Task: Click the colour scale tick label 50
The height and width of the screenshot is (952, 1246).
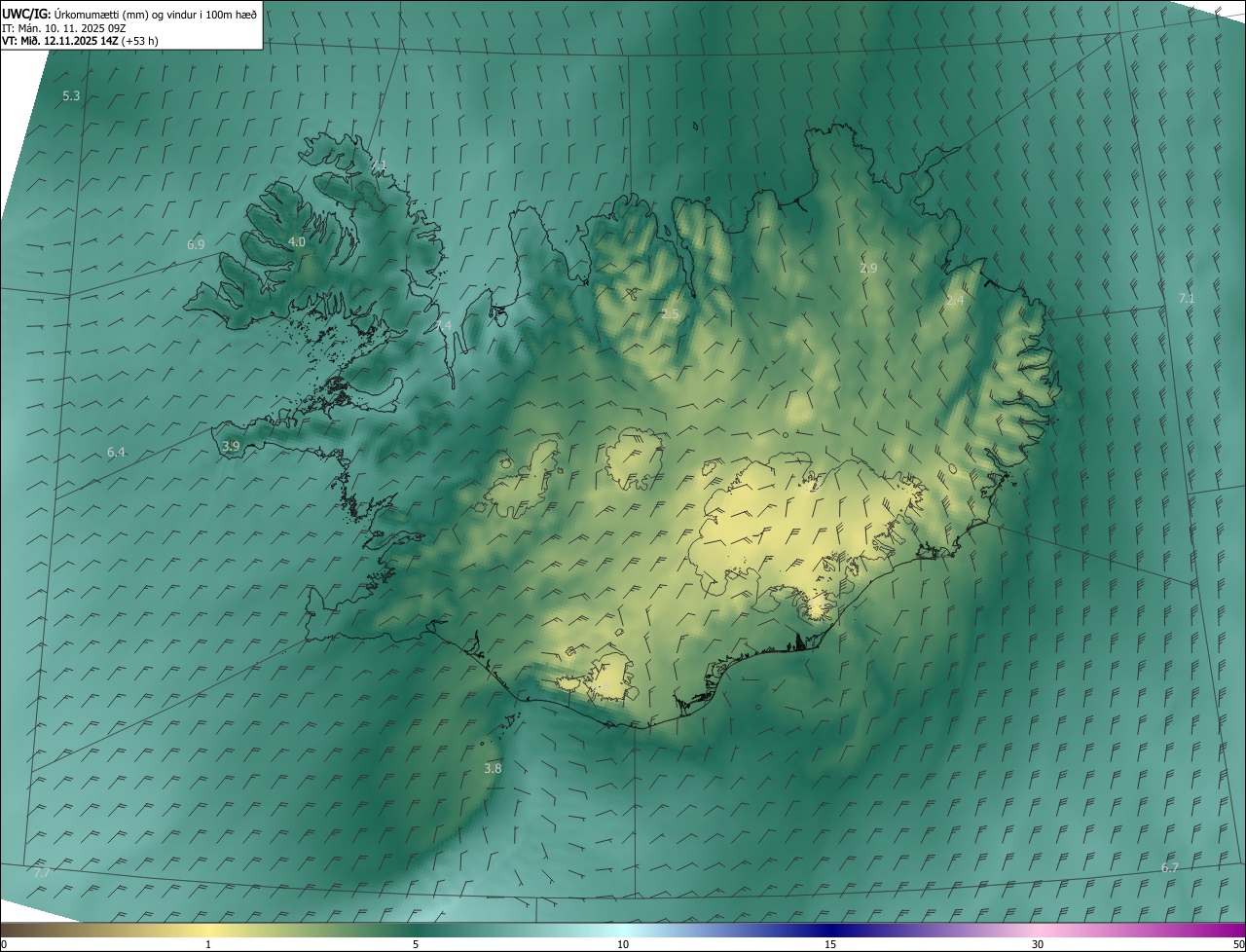Action: pyautogui.click(x=1238, y=945)
